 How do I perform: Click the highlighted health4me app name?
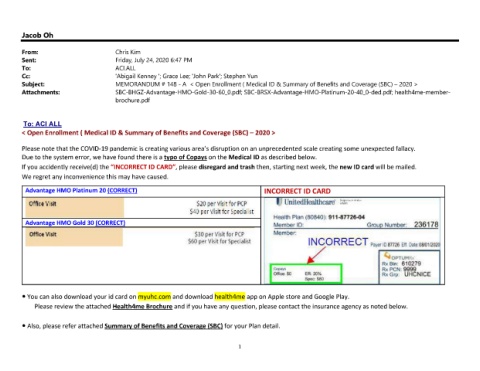(230, 296)
